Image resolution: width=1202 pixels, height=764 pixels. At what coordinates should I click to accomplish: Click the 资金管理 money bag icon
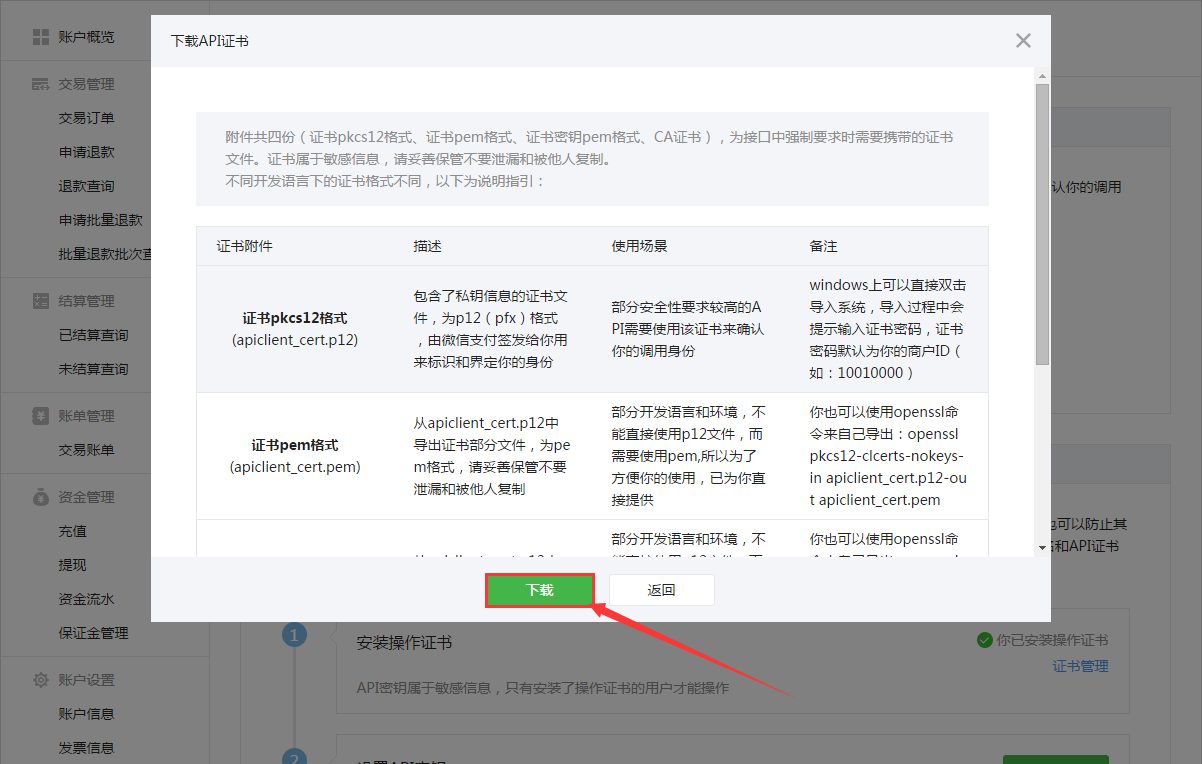point(41,497)
